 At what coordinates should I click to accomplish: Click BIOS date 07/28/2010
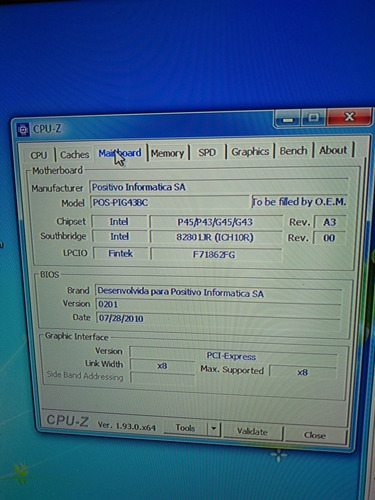pyautogui.click(x=218, y=319)
